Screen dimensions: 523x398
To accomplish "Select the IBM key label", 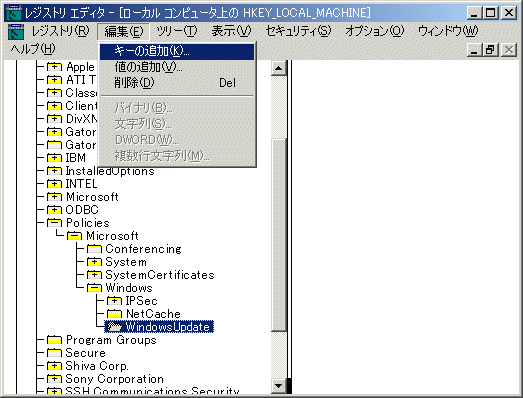I will pyautogui.click(x=76, y=158).
